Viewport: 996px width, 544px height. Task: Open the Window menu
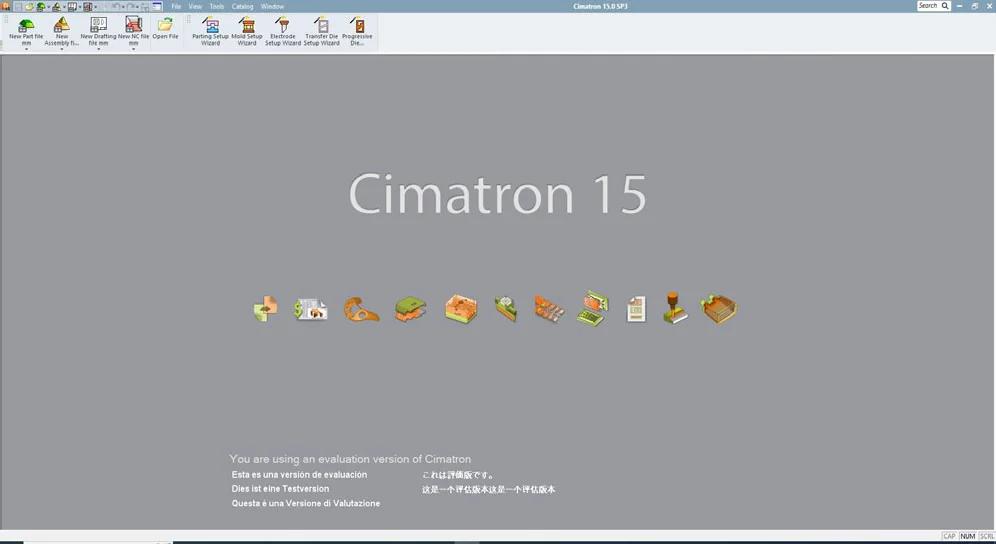click(x=272, y=6)
